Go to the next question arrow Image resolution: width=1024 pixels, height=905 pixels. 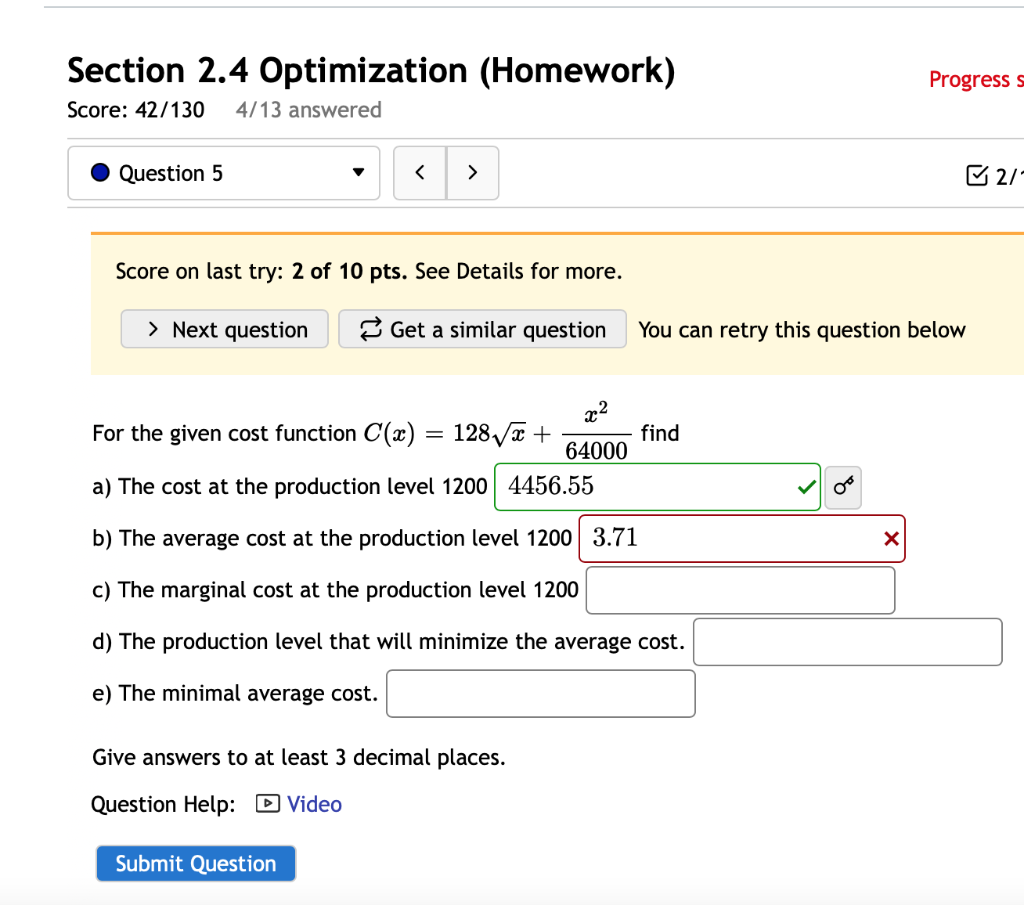(473, 173)
